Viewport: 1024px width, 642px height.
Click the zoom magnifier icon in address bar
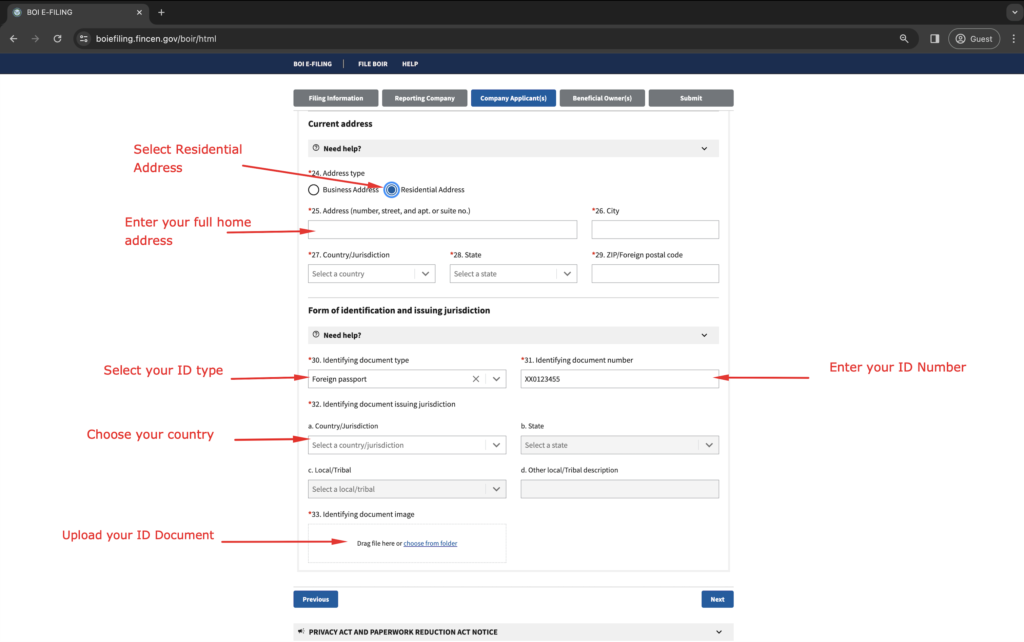coord(904,39)
